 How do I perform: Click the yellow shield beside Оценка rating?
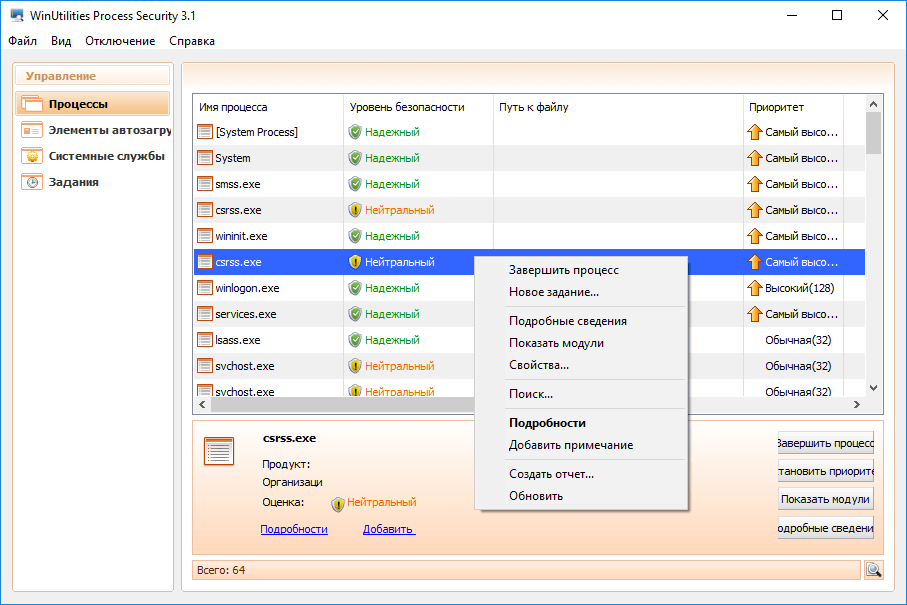pos(338,504)
